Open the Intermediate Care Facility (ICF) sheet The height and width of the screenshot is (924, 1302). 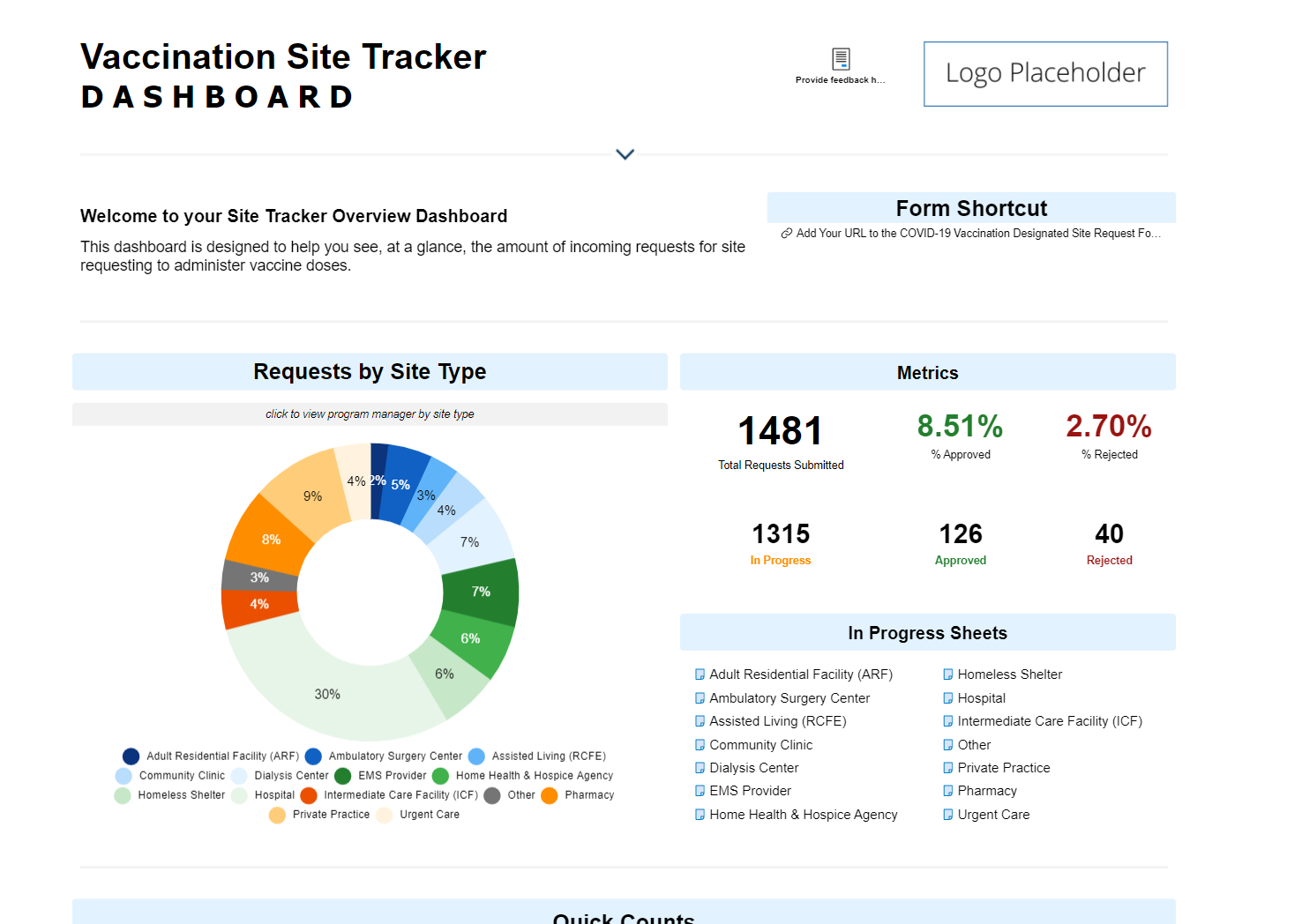pos(1049,721)
